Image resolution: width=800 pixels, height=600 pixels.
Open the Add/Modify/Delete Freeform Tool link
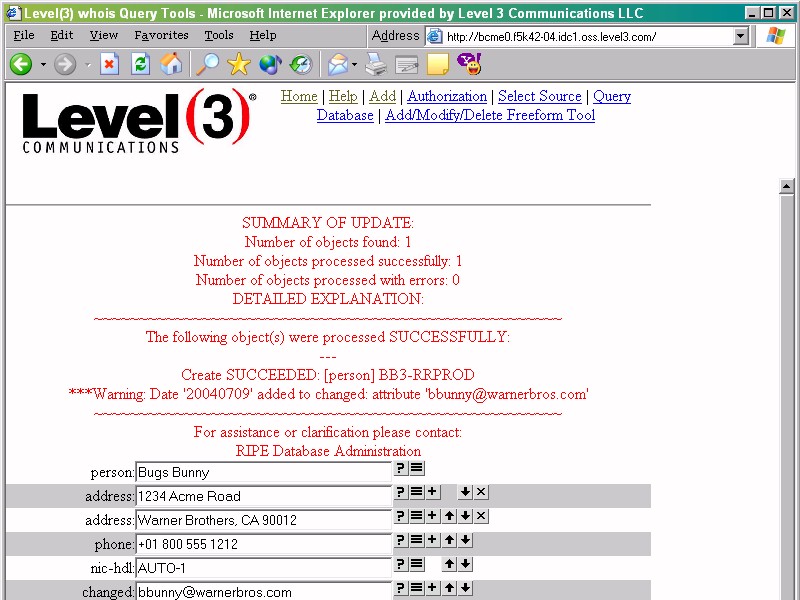pyautogui.click(x=490, y=115)
